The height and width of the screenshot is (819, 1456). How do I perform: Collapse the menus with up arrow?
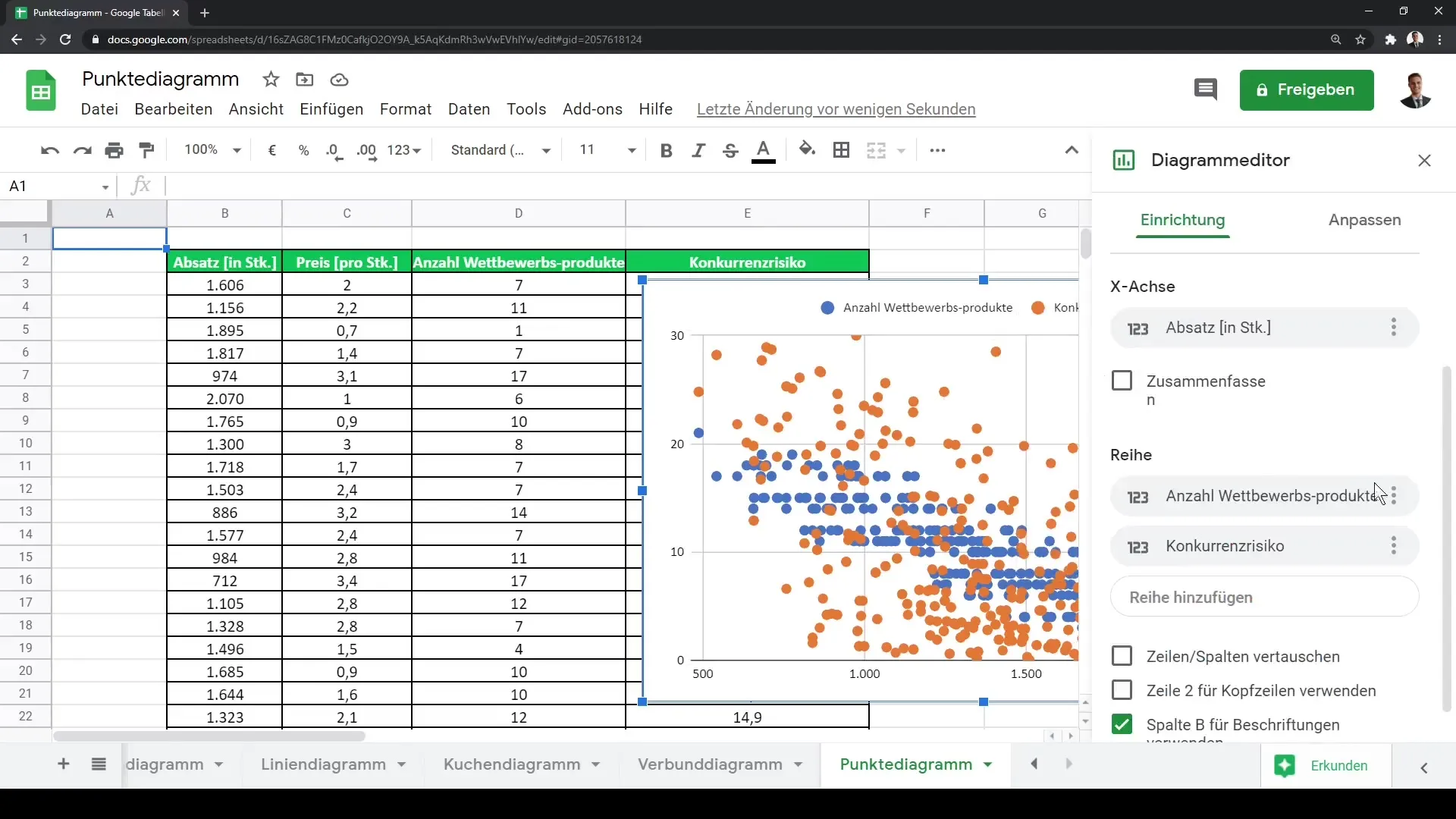1072,150
